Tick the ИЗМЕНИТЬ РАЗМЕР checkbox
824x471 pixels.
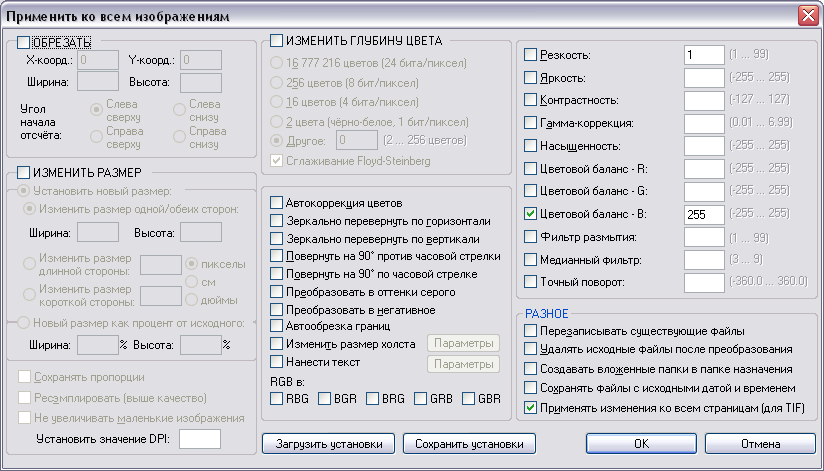(x=24, y=173)
